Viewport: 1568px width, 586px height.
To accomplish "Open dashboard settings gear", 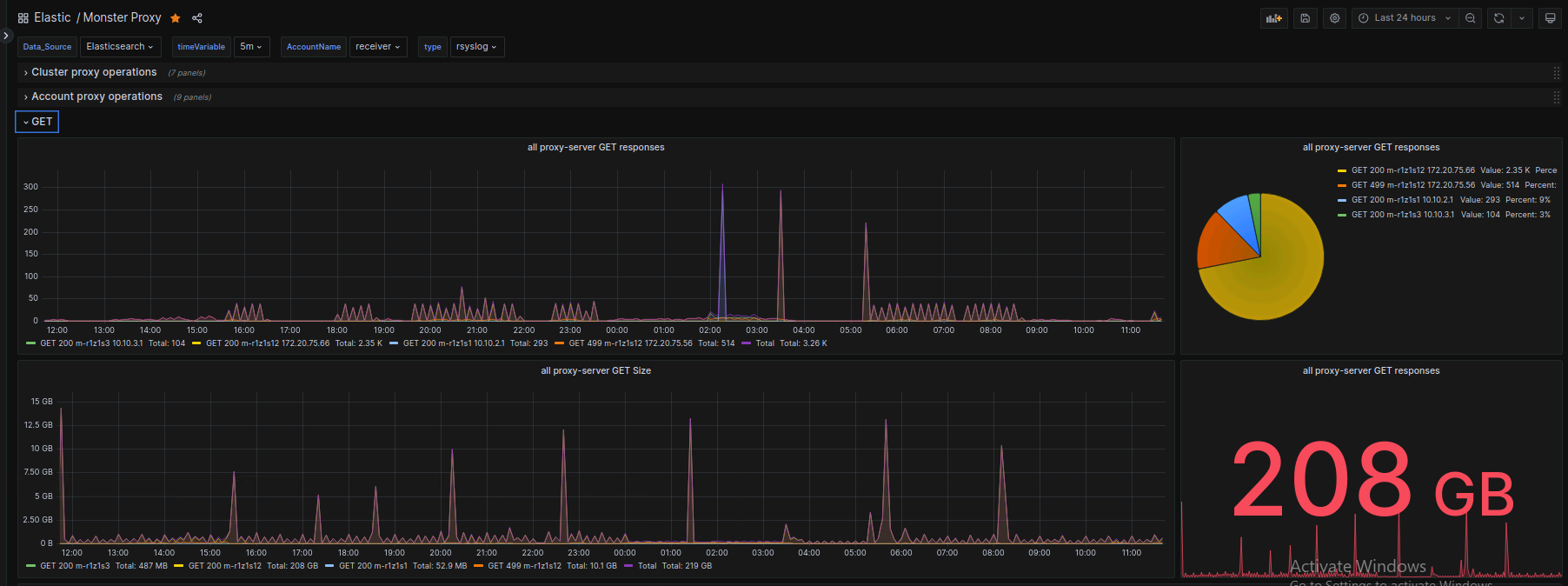I will (x=1335, y=18).
